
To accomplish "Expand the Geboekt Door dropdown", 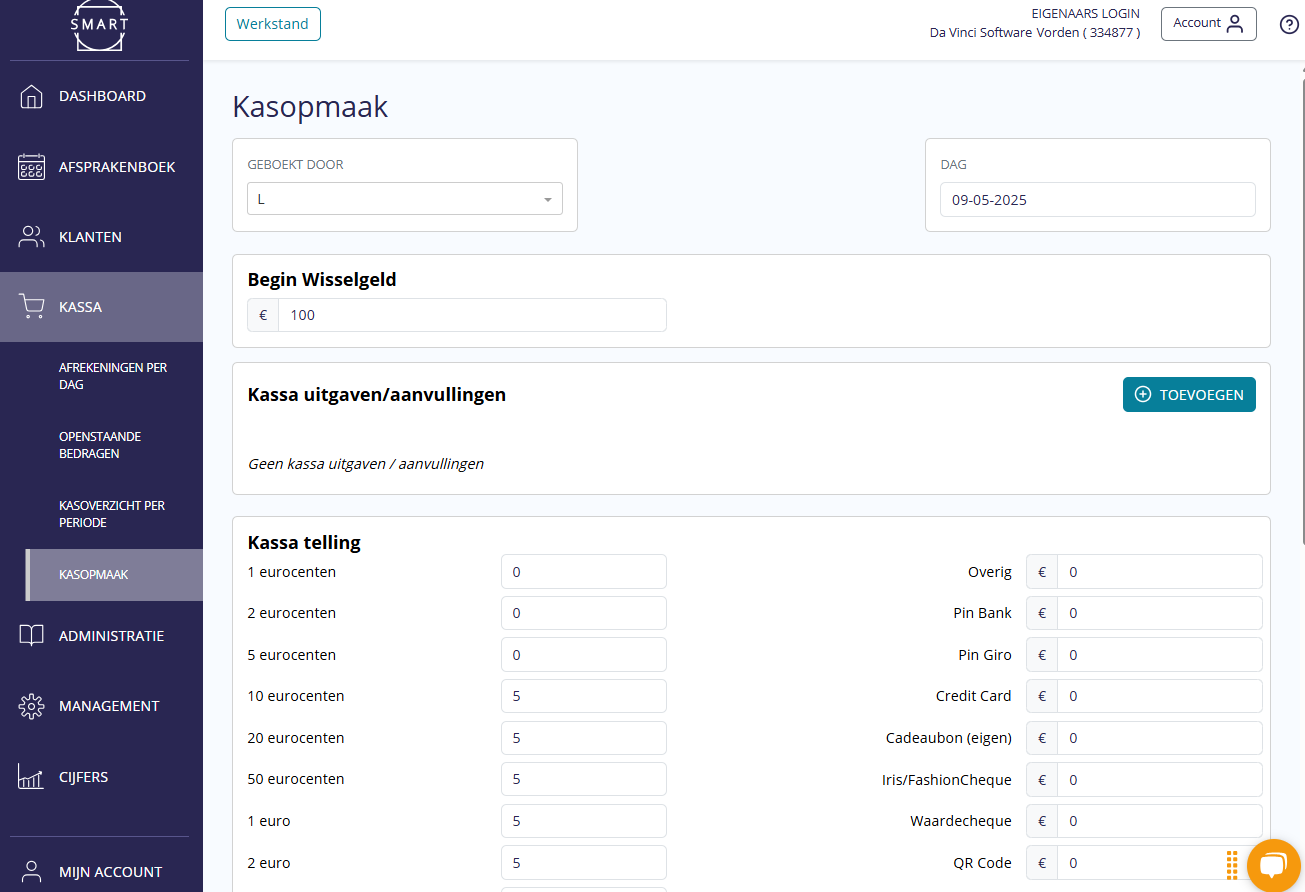I will (x=405, y=199).
